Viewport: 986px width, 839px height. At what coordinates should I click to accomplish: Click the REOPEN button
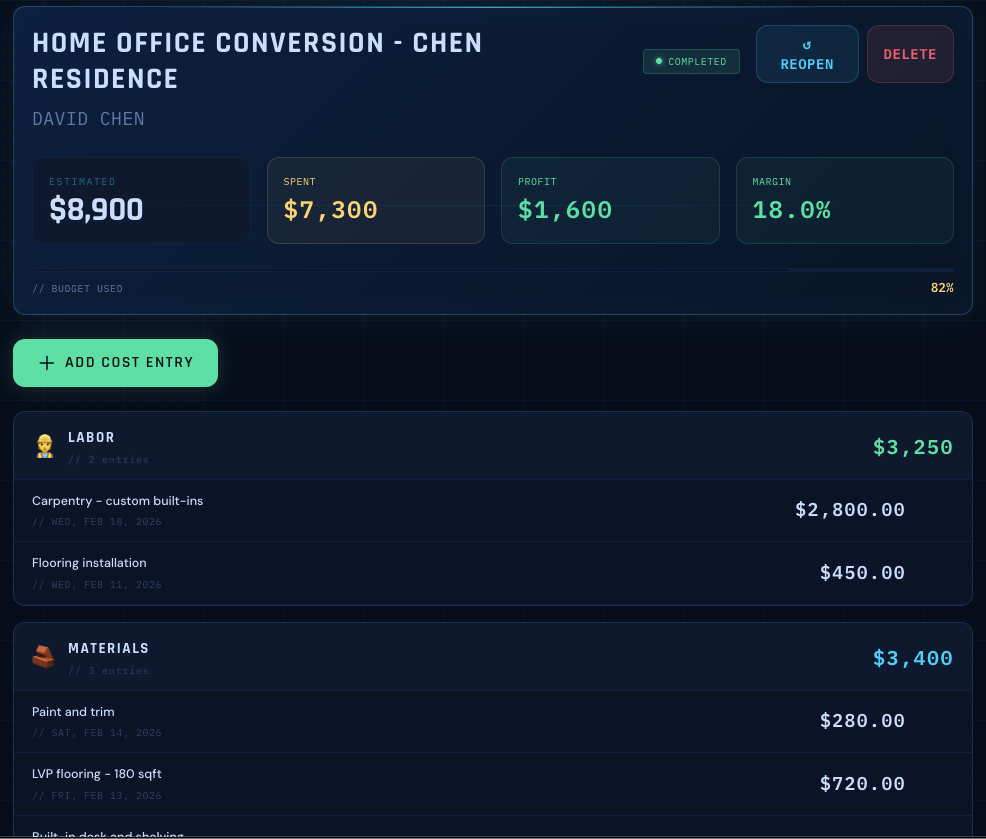click(x=807, y=54)
